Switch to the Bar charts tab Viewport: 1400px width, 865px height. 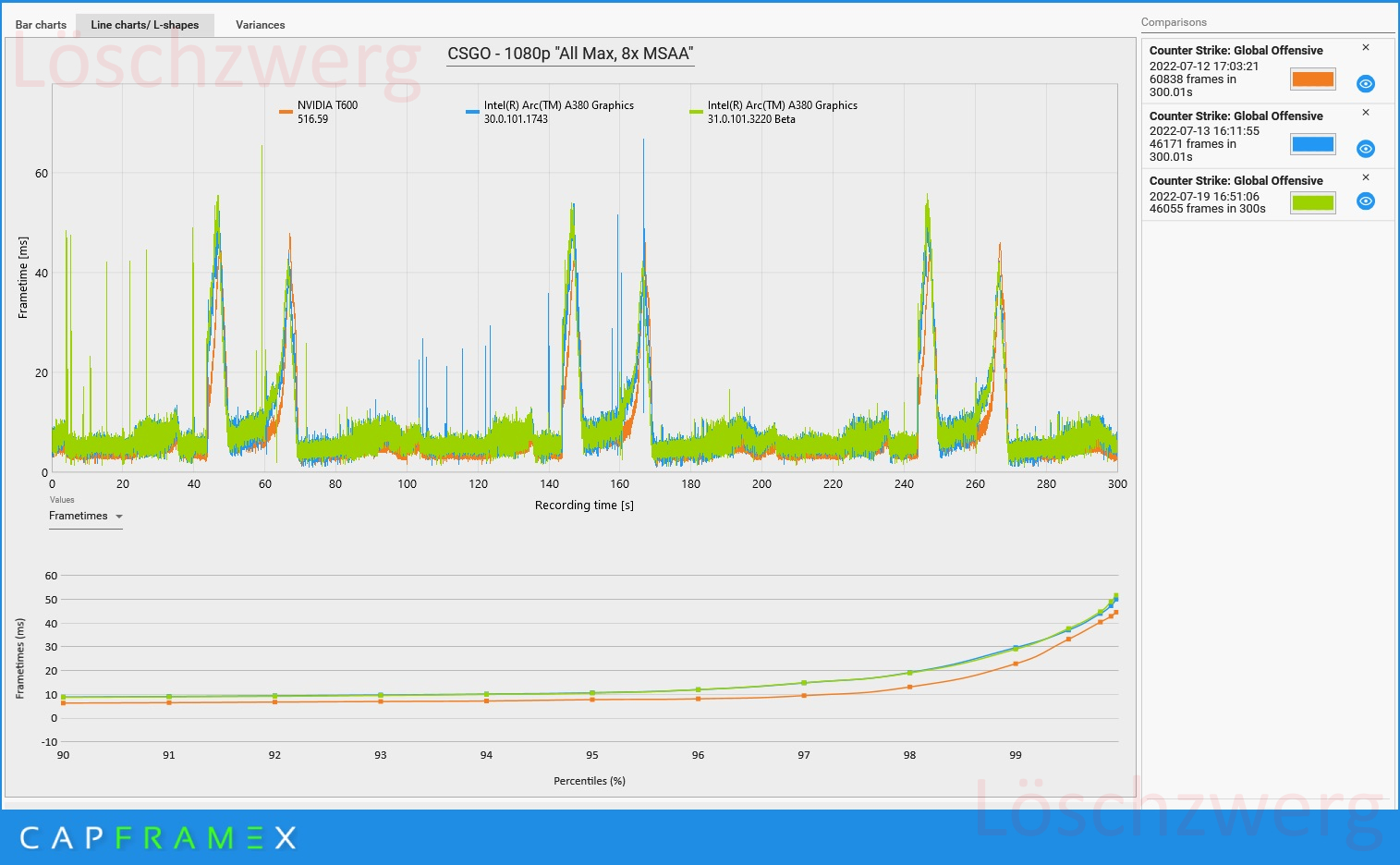coord(41,25)
